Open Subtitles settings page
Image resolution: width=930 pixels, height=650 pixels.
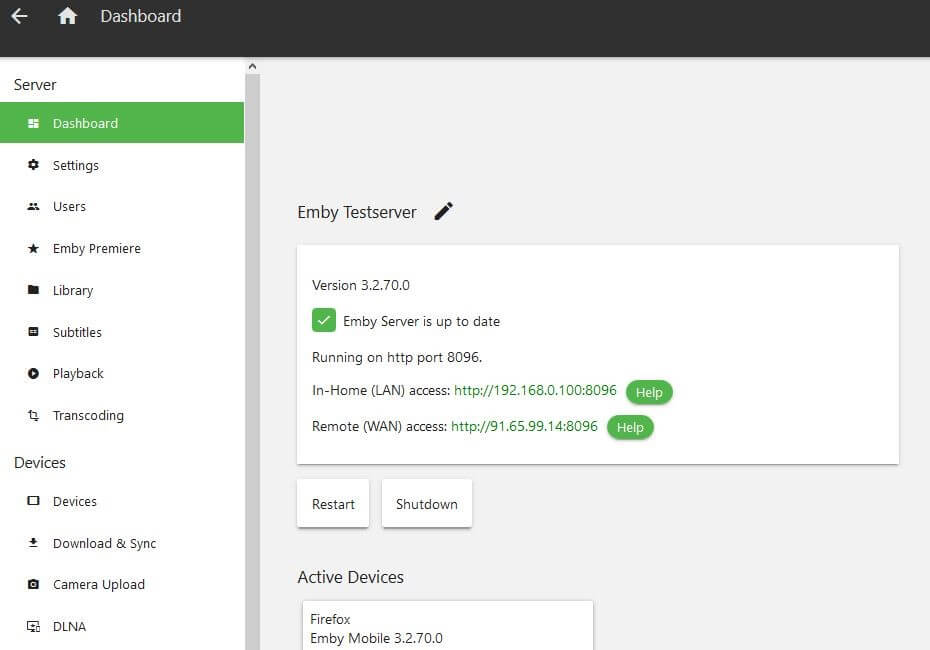click(x=122, y=332)
